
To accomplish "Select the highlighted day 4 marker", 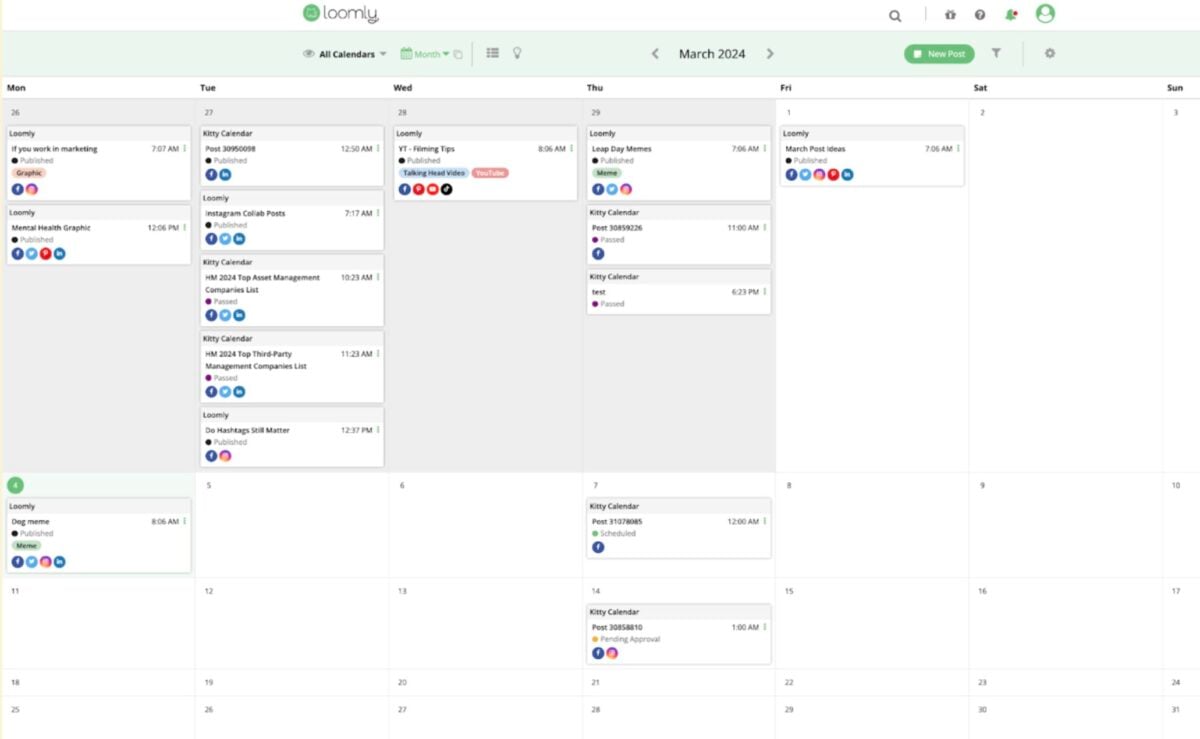I will click(15, 486).
